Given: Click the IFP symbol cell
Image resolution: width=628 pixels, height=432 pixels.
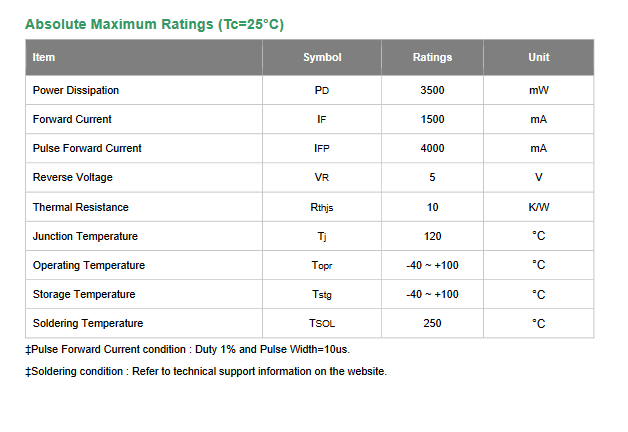Looking at the screenshot, I should click(x=322, y=149).
